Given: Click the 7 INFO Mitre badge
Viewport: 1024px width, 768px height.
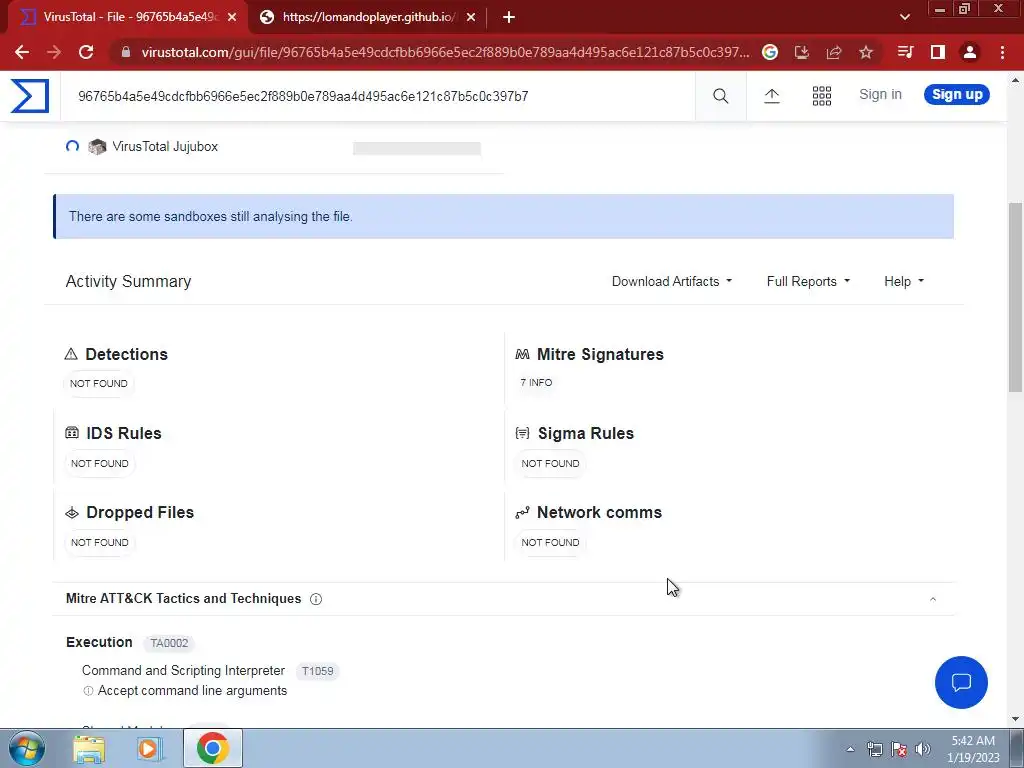Looking at the screenshot, I should (536, 383).
